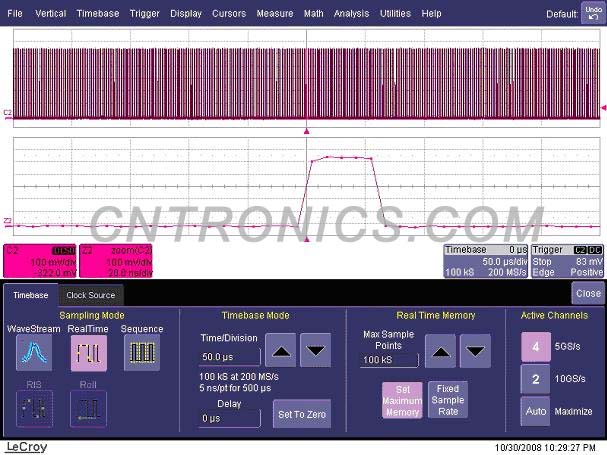Enable Set Maximum Memory mode
The image size is (607, 455).
coord(400,400)
